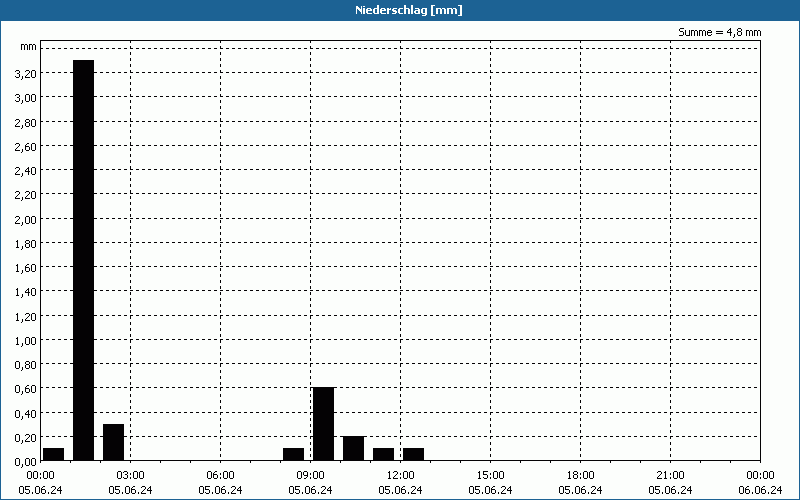The height and width of the screenshot is (500, 800).
Task: Click the 0,60 y-axis value
Action: pyautogui.click(x=26, y=389)
